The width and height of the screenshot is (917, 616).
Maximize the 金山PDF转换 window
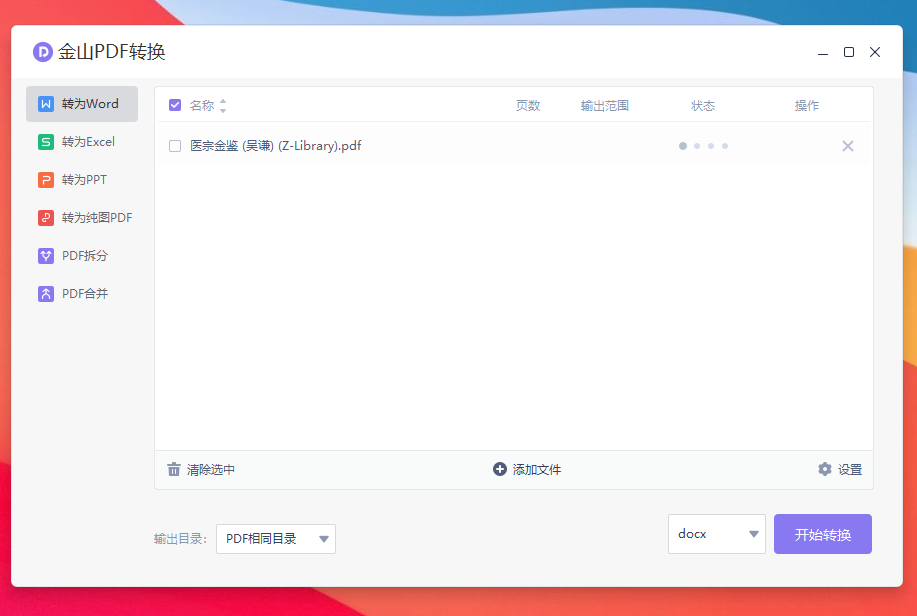[849, 52]
